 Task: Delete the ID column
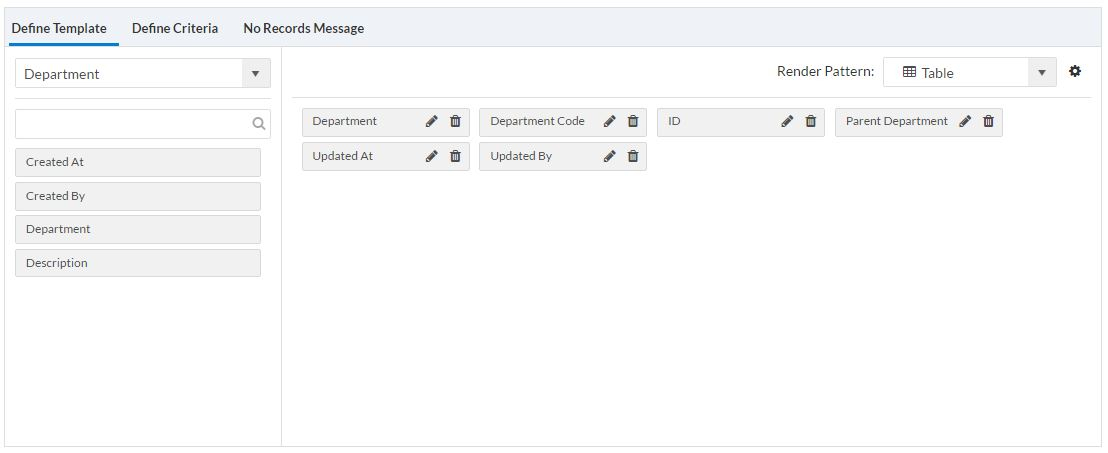811,121
